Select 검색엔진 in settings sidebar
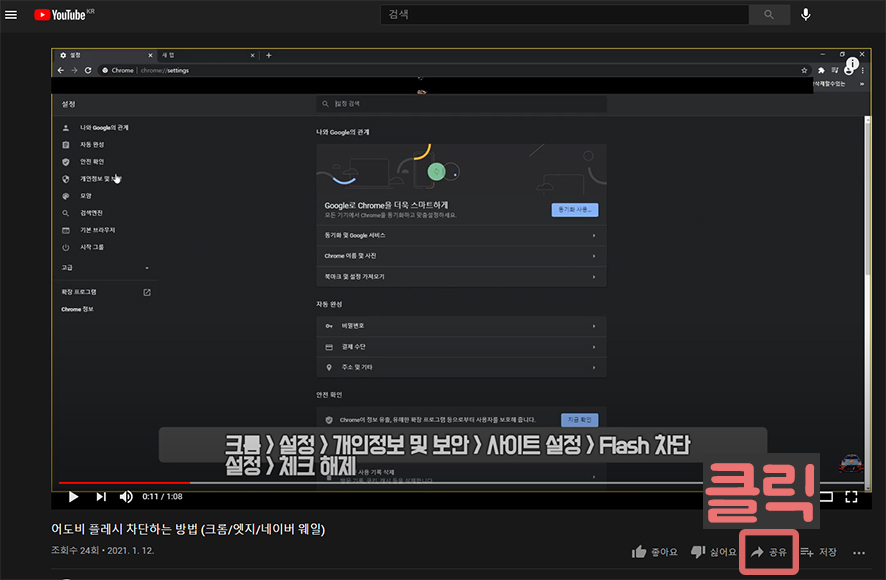The height and width of the screenshot is (580, 886). [92, 213]
